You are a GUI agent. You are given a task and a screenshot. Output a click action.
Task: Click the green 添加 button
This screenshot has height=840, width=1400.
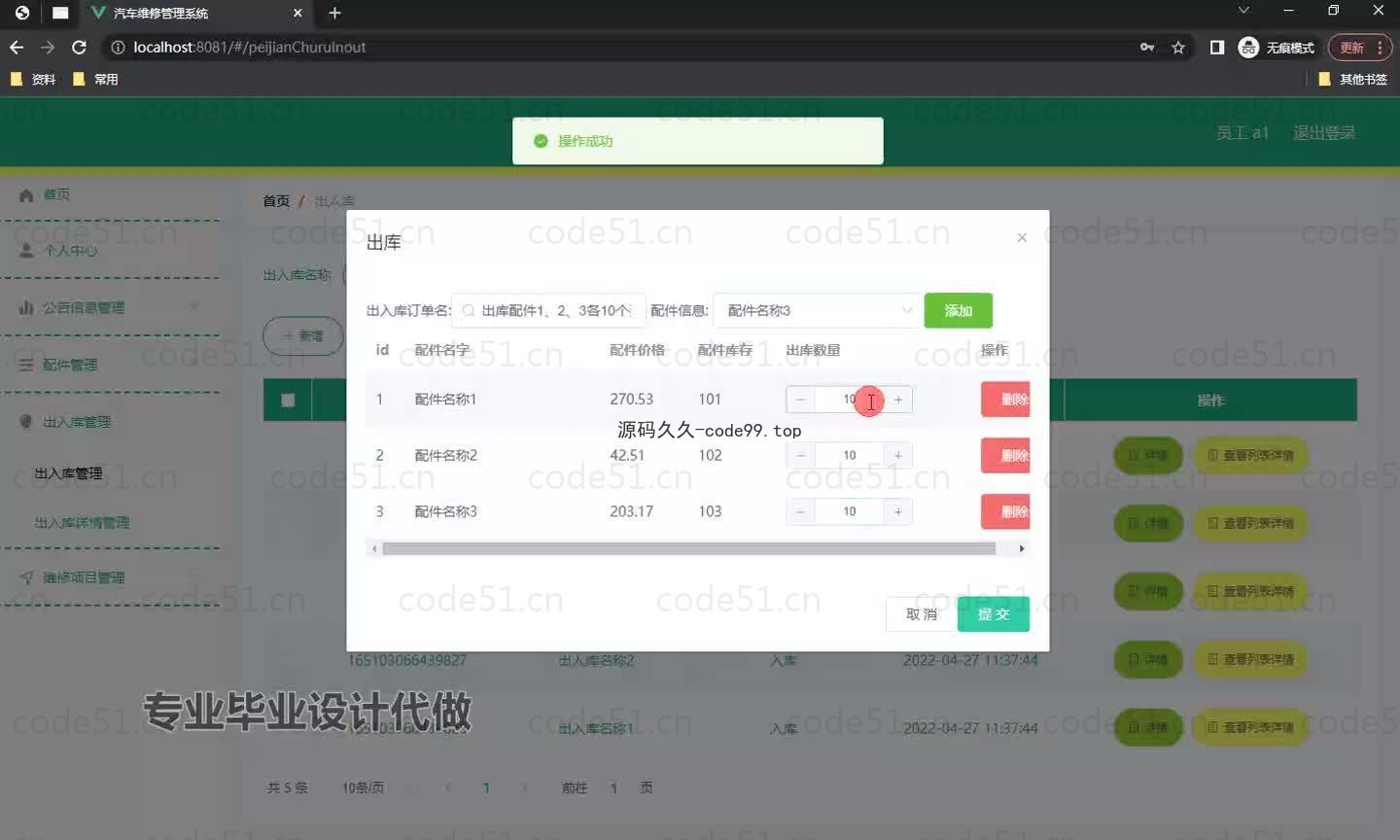pyautogui.click(x=959, y=310)
